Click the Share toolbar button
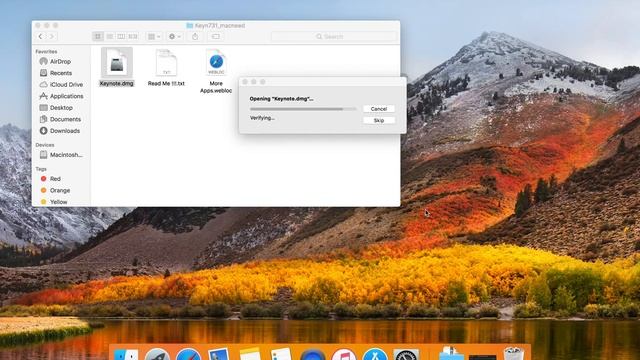The height and width of the screenshot is (360, 640). tap(195, 36)
